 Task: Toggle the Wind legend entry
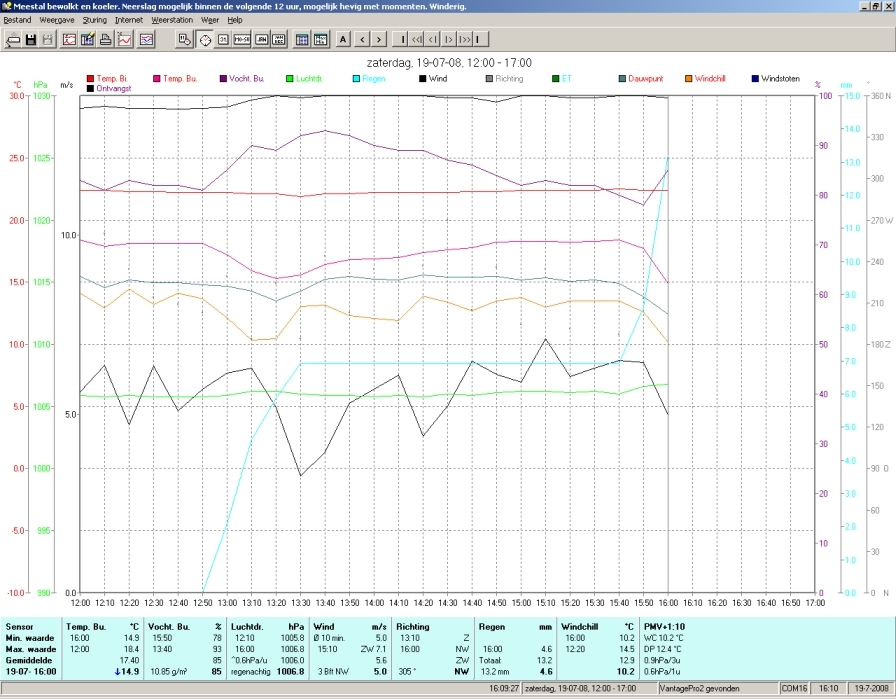[433, 79]
